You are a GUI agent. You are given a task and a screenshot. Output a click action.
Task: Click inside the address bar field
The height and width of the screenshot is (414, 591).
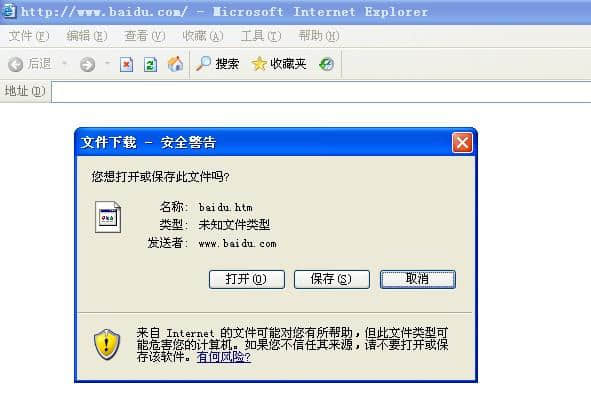(321, 92)
